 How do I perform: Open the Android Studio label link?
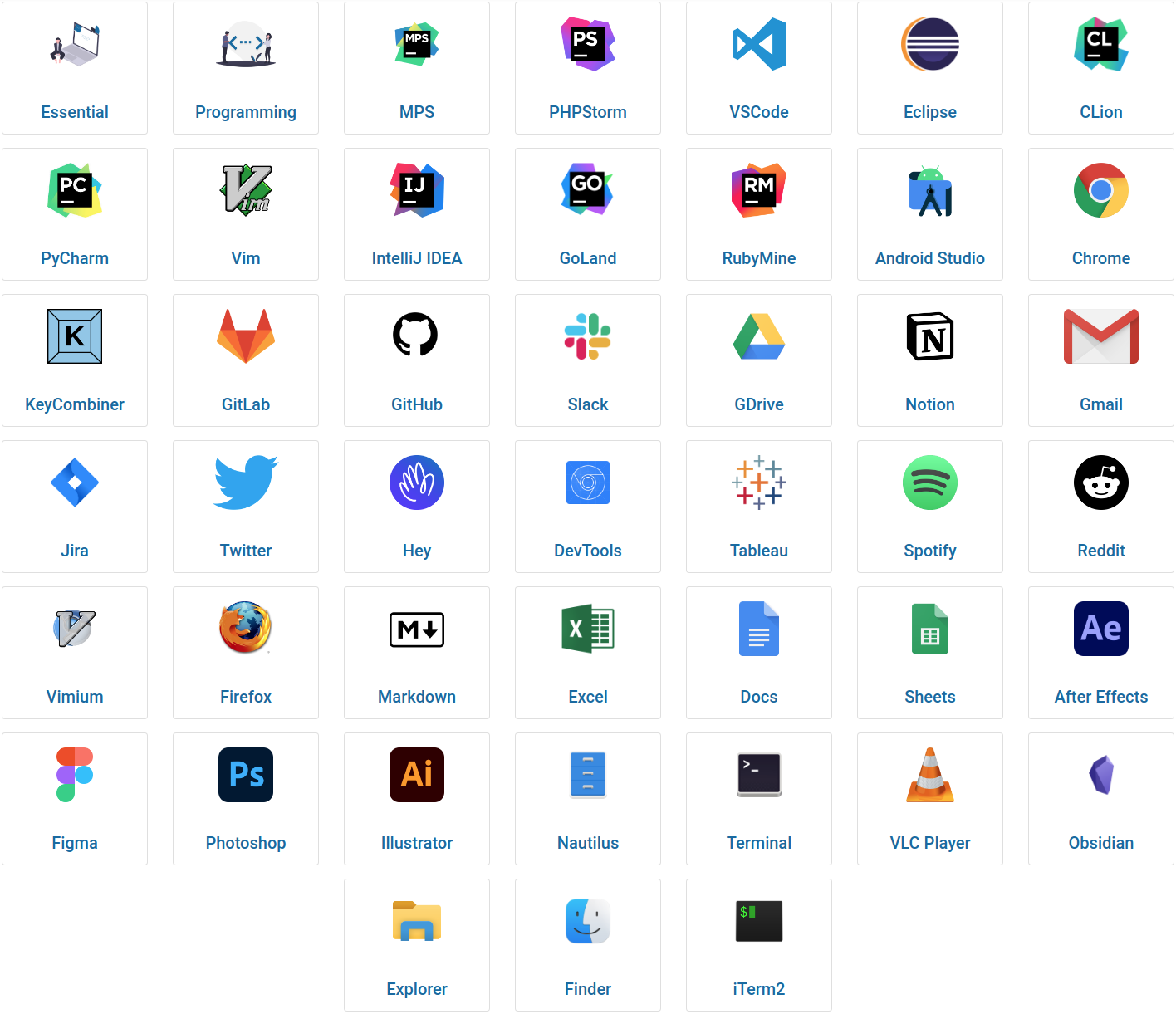pyautogui.click(x=930, y=258)
